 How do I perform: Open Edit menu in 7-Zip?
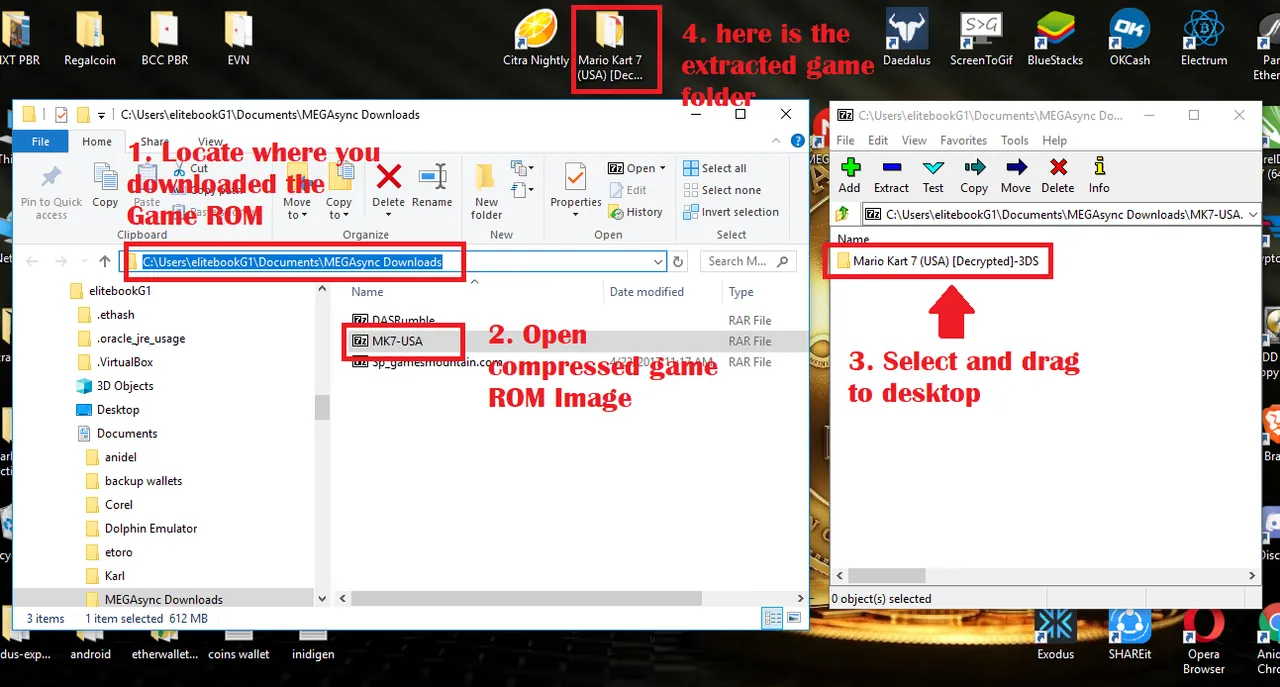(x=878, y=141)
